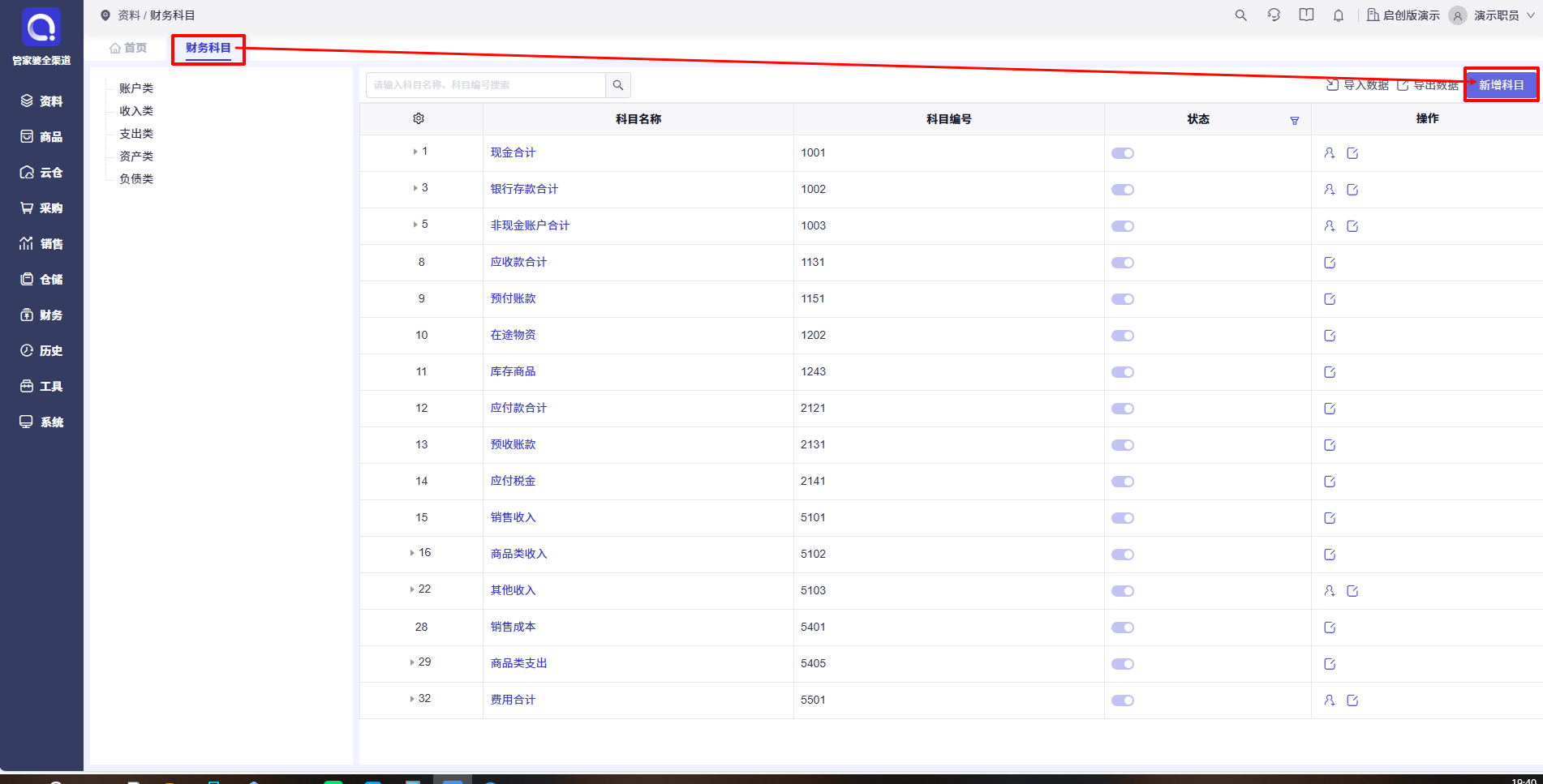Expand row 32 费用合计

pos(412,699)
